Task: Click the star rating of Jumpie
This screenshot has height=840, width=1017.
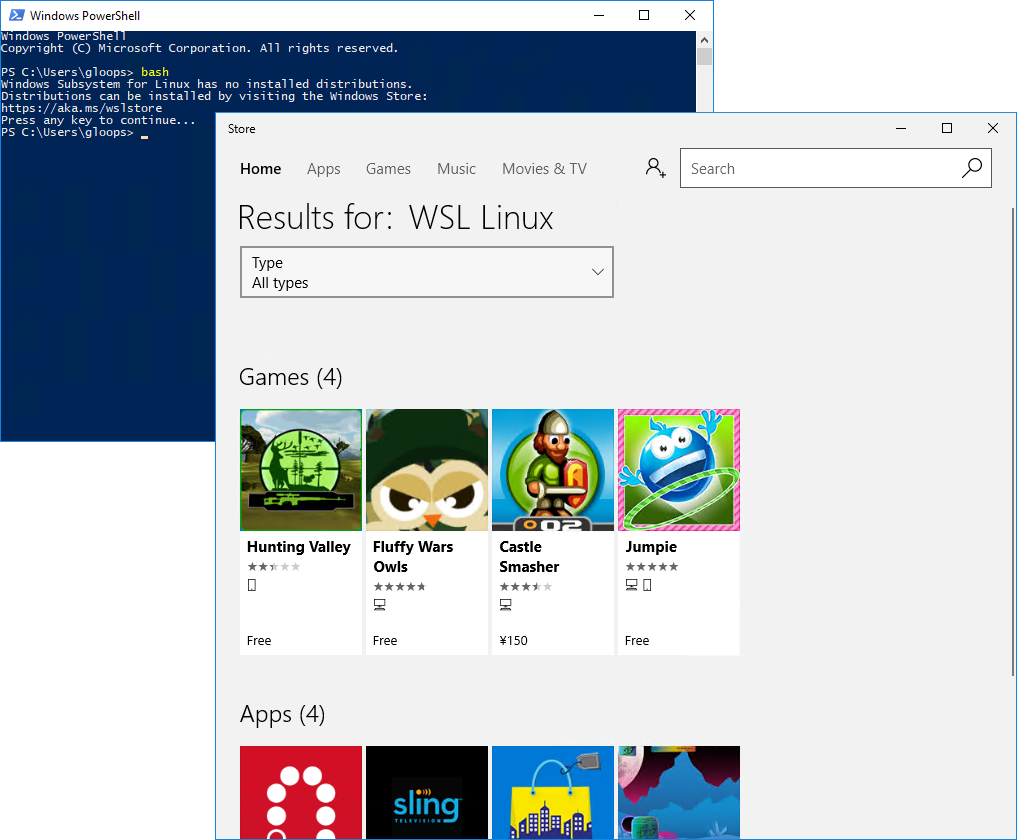Action: pos(652,567)
